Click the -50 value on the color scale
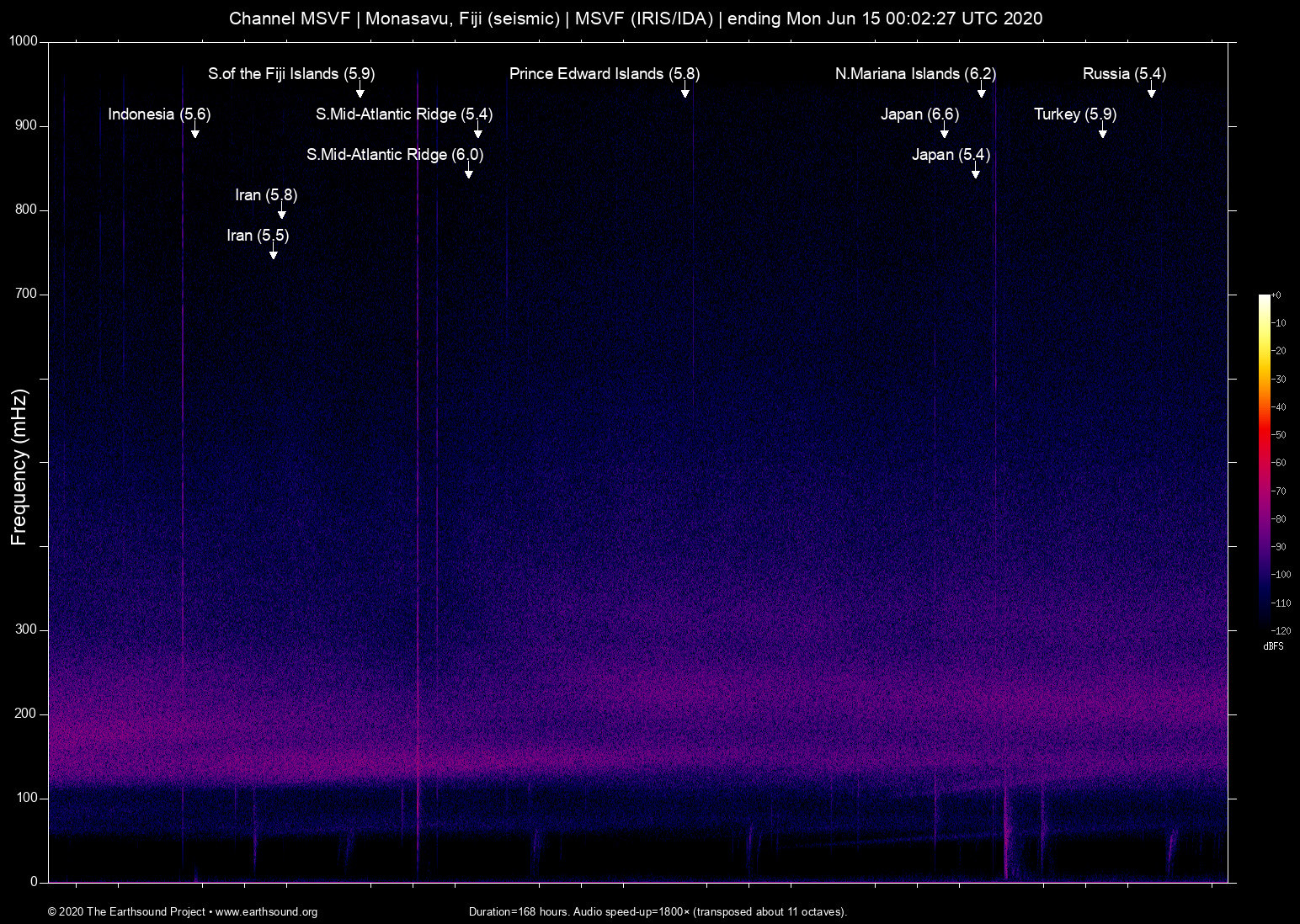Viewport: 1300px width, 924px height. (x=1279, y=435)
